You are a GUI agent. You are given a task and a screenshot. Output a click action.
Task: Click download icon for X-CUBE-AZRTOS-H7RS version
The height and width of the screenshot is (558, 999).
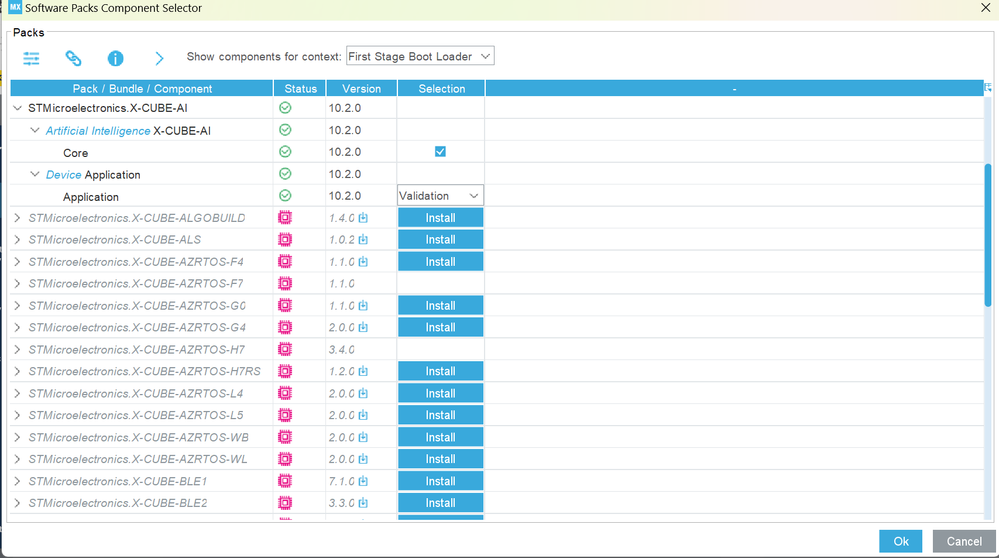[363, 371]
